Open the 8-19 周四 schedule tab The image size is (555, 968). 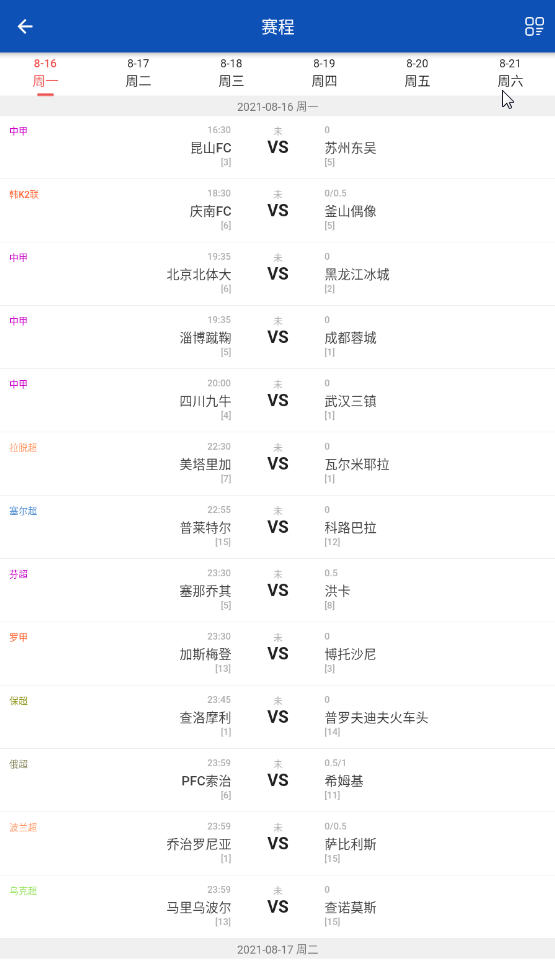click(324, 73)
